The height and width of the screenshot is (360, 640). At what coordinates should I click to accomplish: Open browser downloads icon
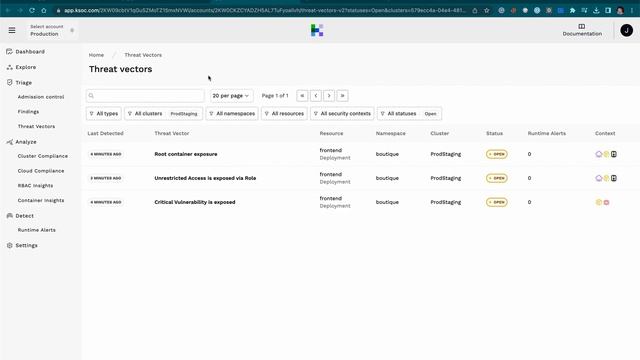pyautogui.click(x=596, y=11)
